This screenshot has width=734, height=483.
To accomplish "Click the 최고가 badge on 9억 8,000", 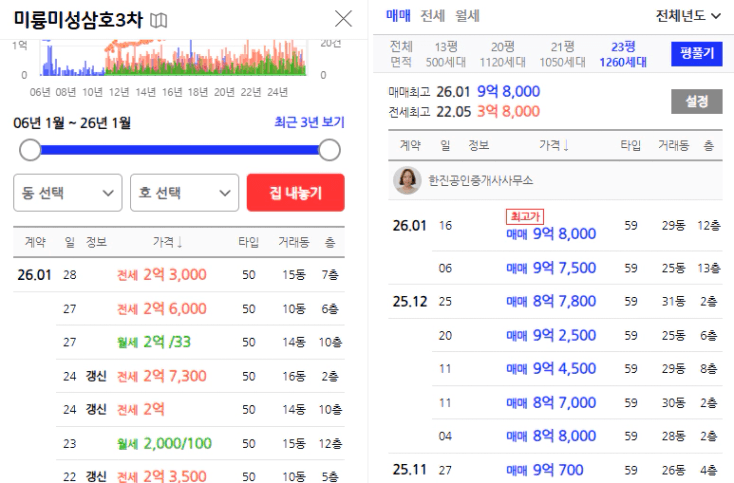I will tap(526, 216).
